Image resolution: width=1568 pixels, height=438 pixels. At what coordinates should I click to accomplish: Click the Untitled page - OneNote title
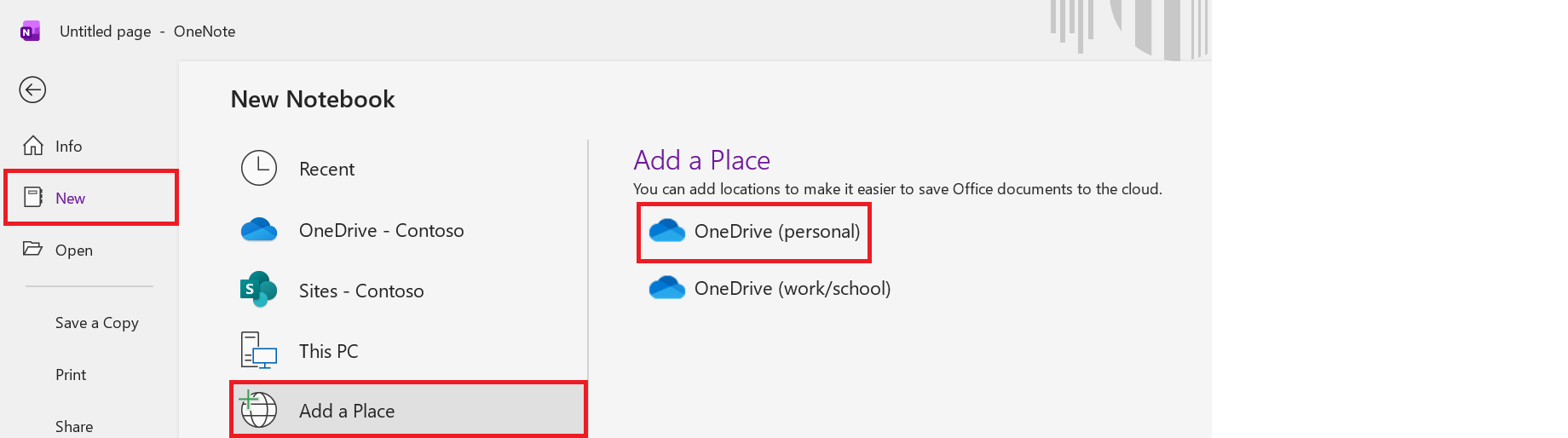147,32
